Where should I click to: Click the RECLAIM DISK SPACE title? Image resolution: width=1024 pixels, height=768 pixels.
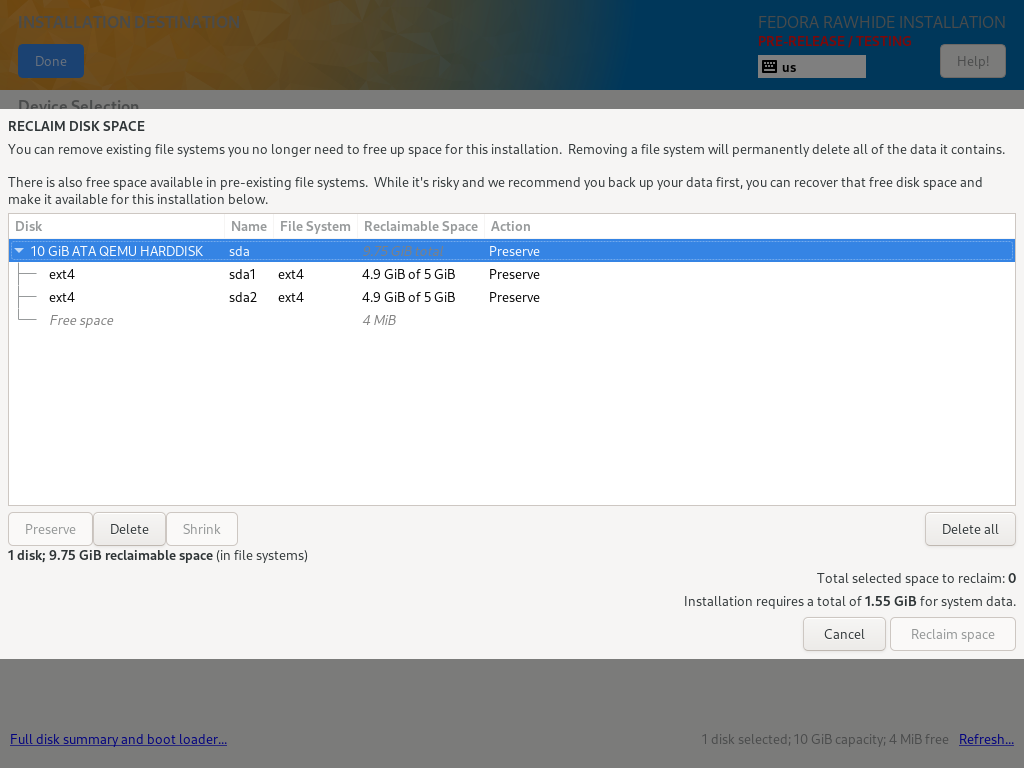coord(76,126)
